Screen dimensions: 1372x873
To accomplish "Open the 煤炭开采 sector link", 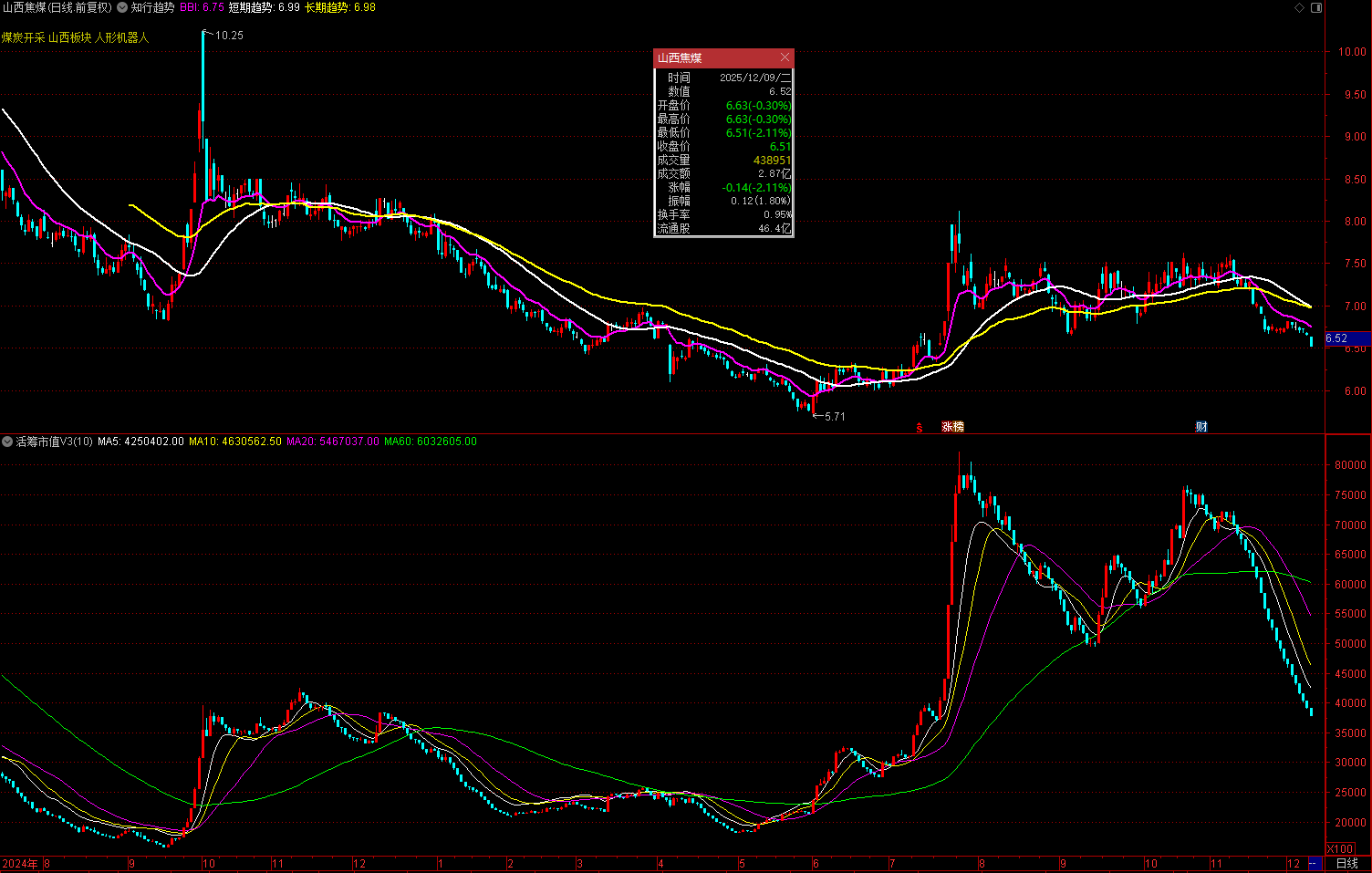I will point(23,37).
